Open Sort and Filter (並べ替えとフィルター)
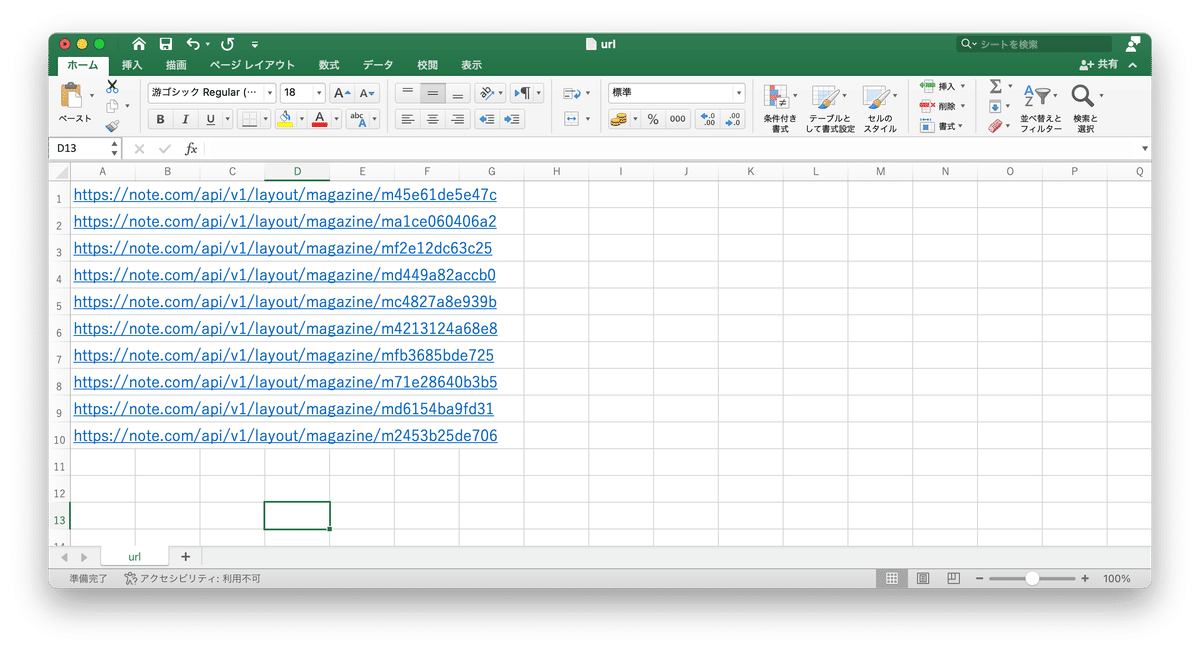1200x652 pixels. pyautogui.click(x=1041, y=108)
